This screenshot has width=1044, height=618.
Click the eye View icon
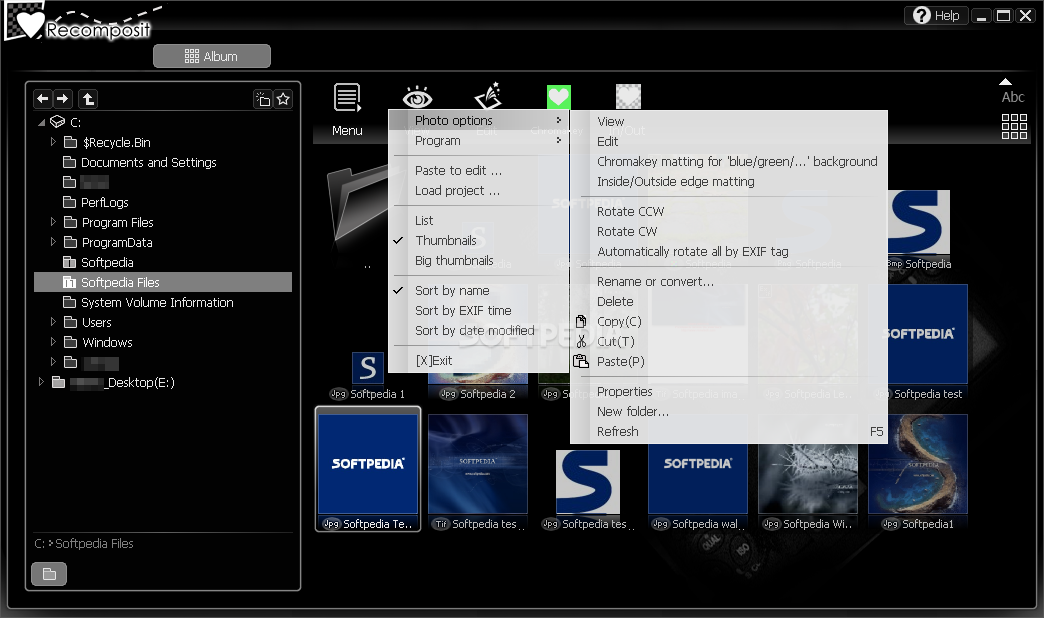(417, 97)
